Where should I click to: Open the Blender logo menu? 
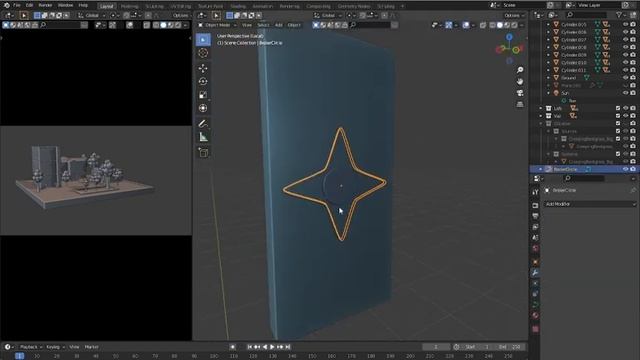6,5
